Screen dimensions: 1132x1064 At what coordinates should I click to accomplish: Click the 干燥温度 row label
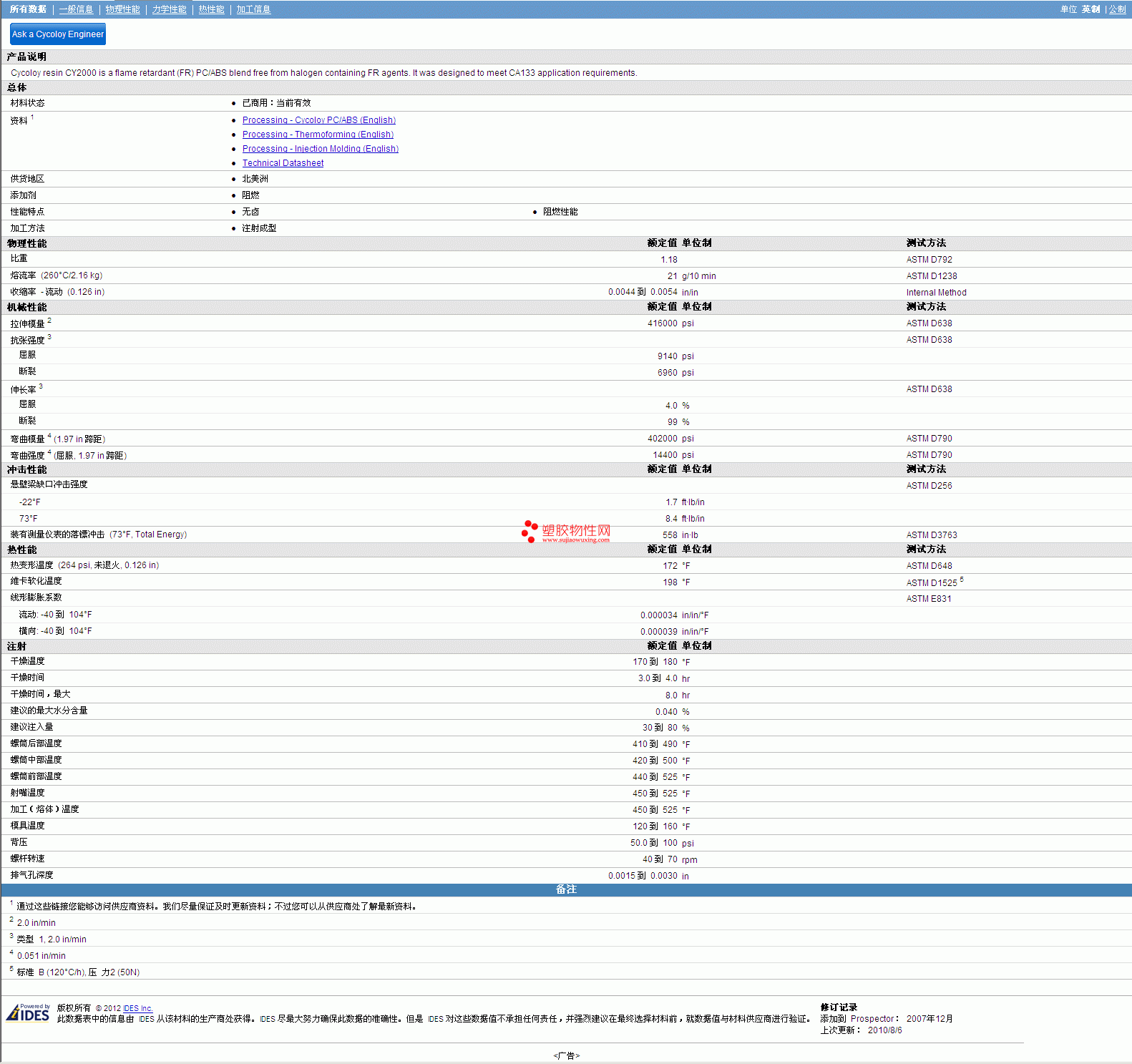(x=27, y=661)
